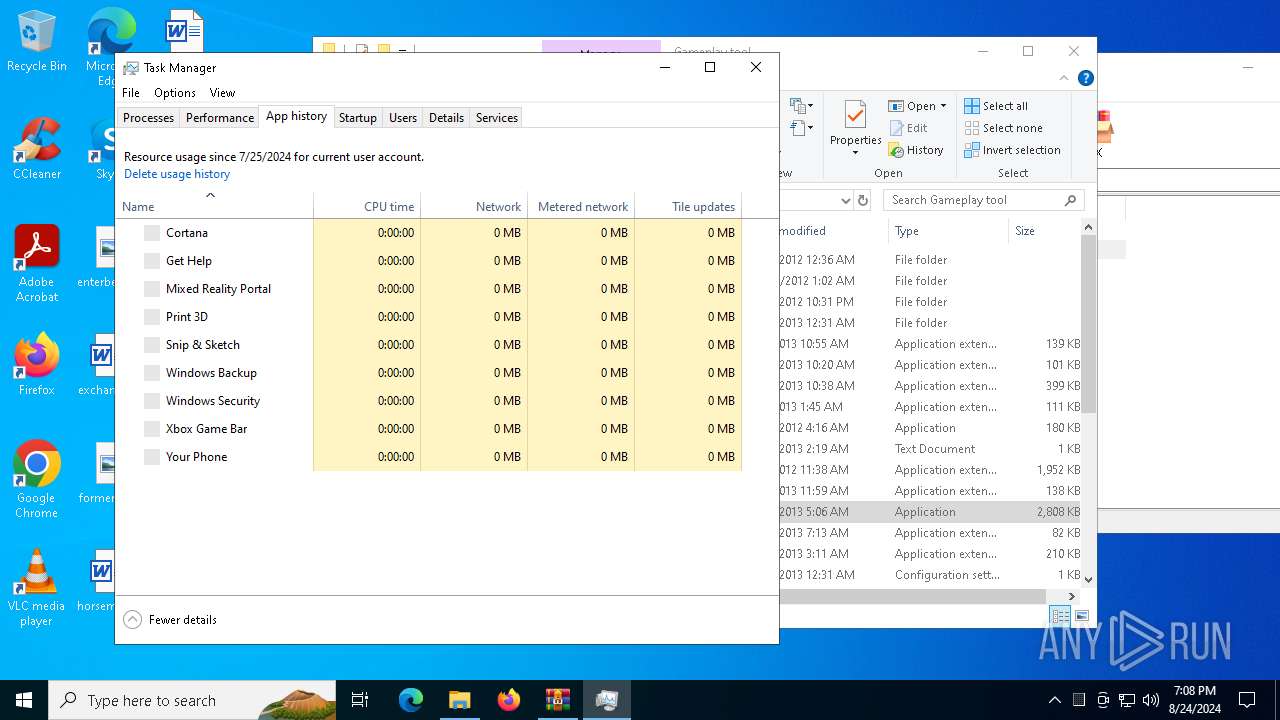Launch VLC media player shortcut
Image resolution: width=1280 pixels, height=720 pixels.
[36, 588]
